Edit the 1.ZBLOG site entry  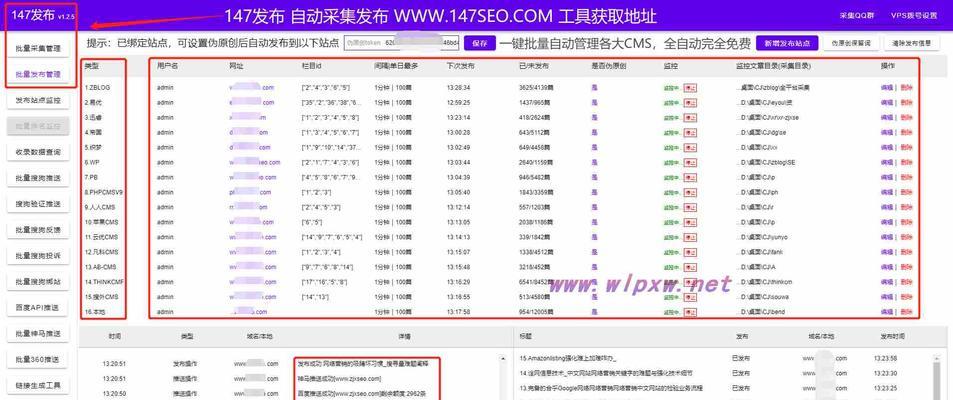887,88
